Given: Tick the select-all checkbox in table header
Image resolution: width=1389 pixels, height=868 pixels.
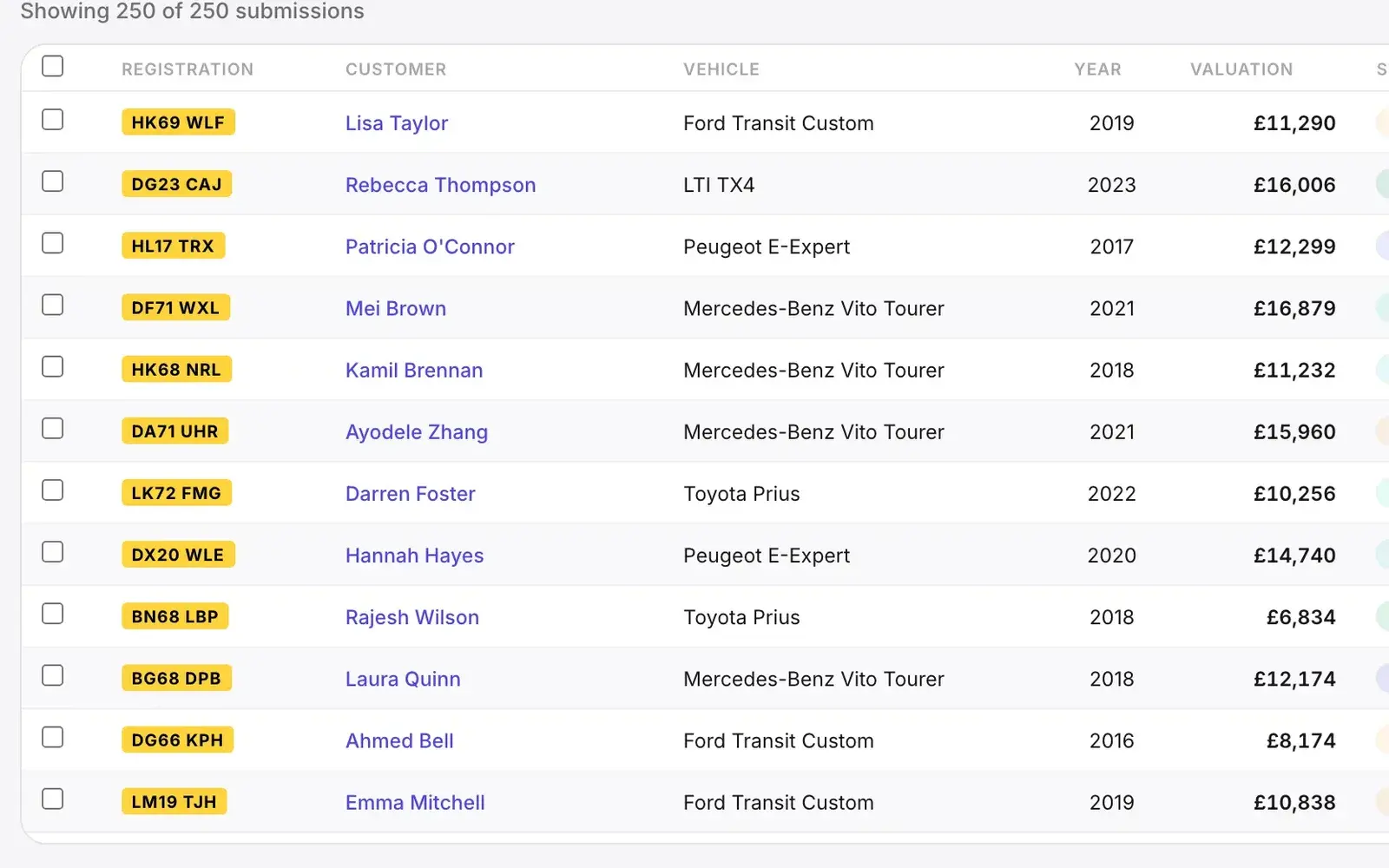Looking at the screenshot, I should click(53, 66).
